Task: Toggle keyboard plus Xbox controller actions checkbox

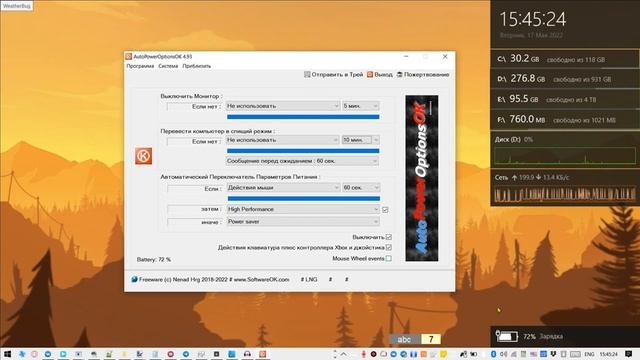Action: tap(389, 247)
